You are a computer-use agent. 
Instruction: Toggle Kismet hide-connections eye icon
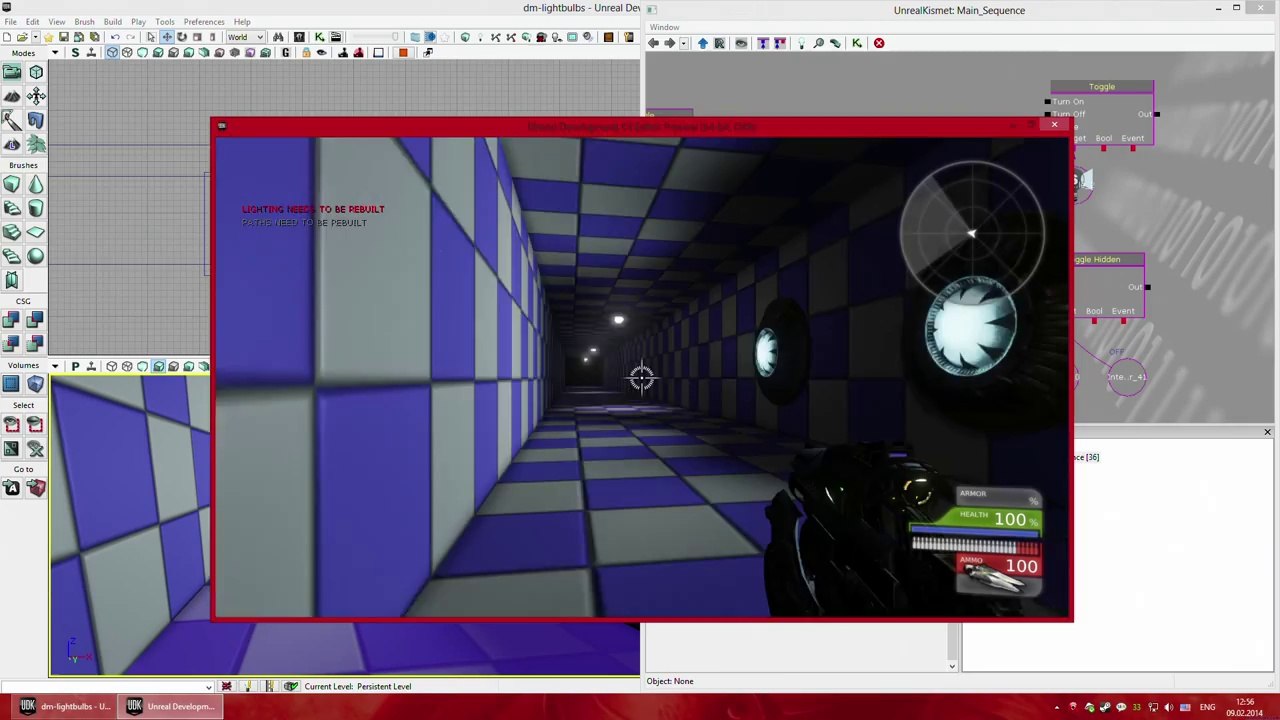point(741,43)
